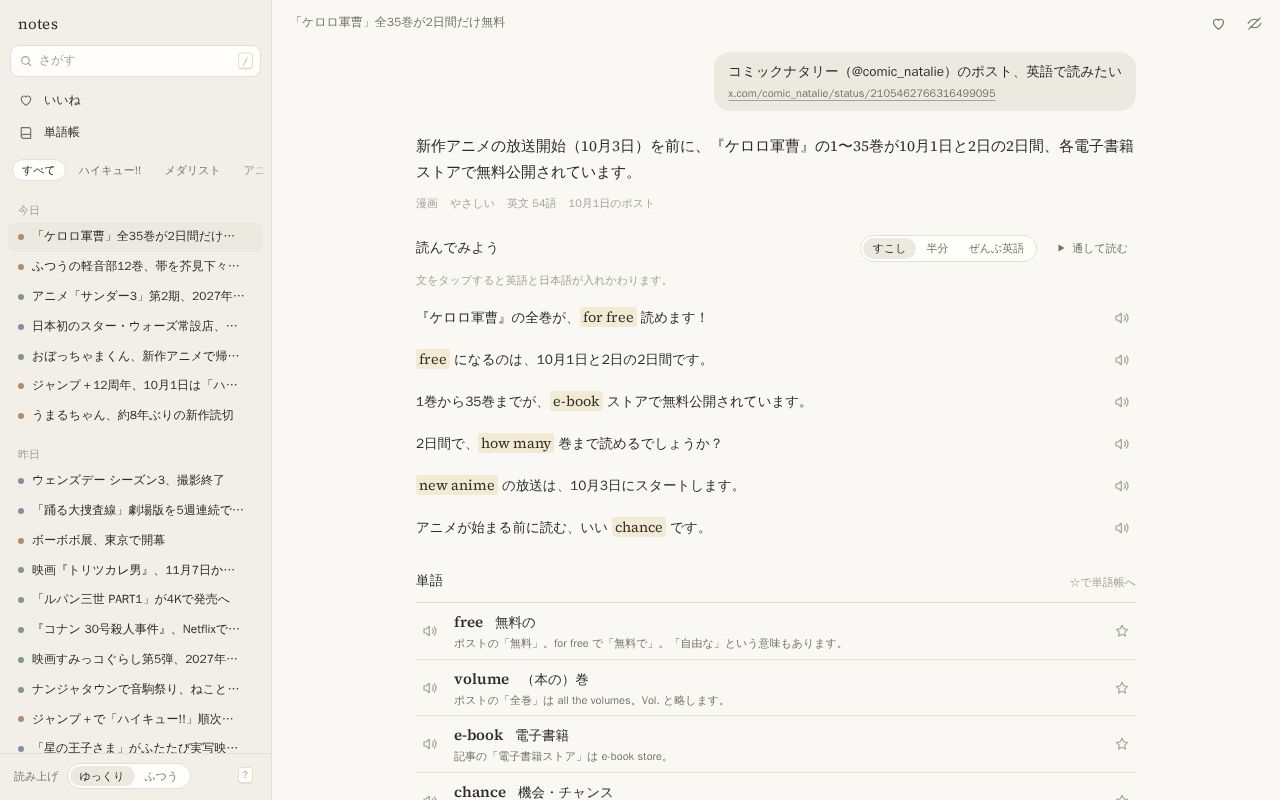Open note ボーボボ展、東京で開幕
The image size is (1280, 800).
[135, 540]
